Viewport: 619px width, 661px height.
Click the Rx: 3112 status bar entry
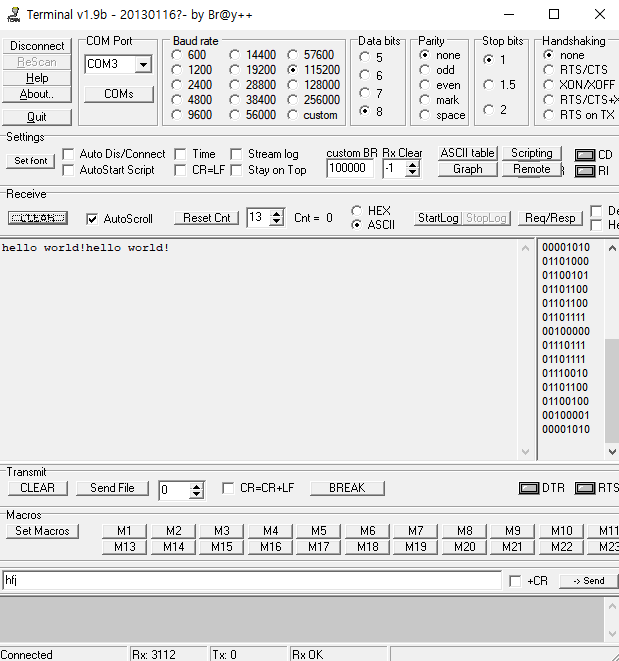point(167,655)
